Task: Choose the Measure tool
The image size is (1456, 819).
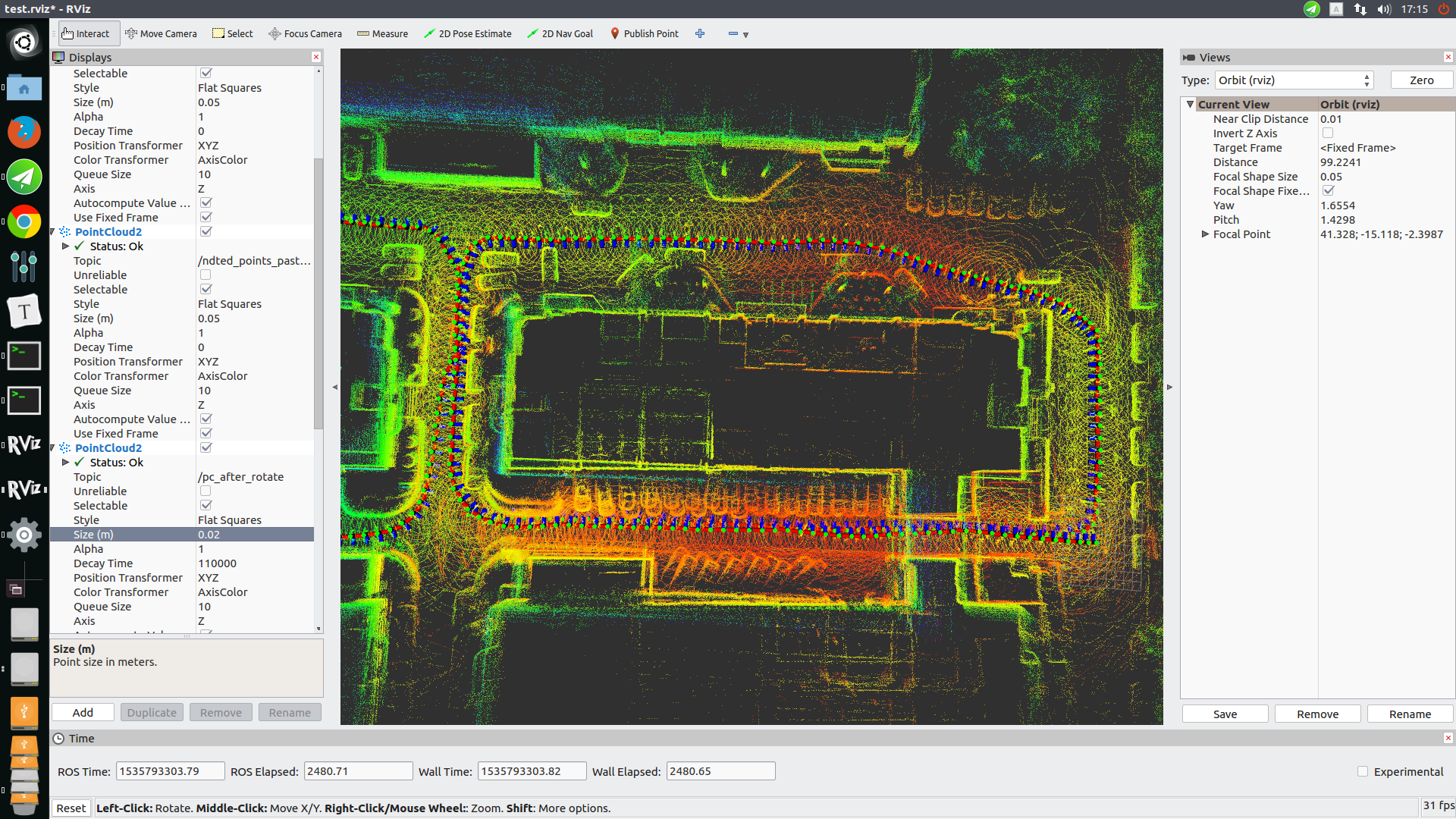Action: (x=382, y=33)
